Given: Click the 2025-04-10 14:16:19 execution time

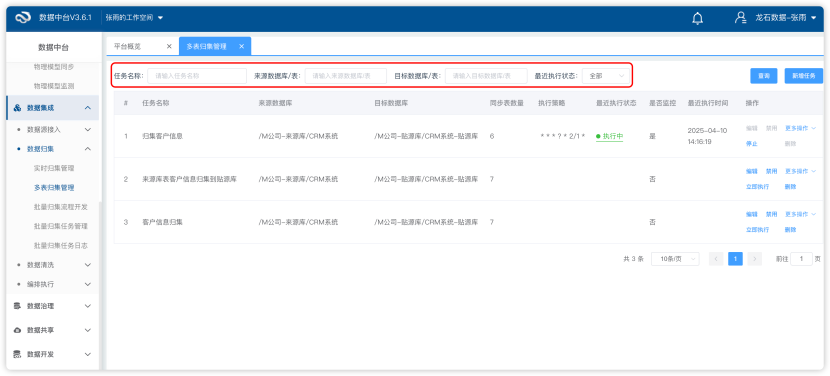Looking at the screenshot, I should click(x=707, y=136).
